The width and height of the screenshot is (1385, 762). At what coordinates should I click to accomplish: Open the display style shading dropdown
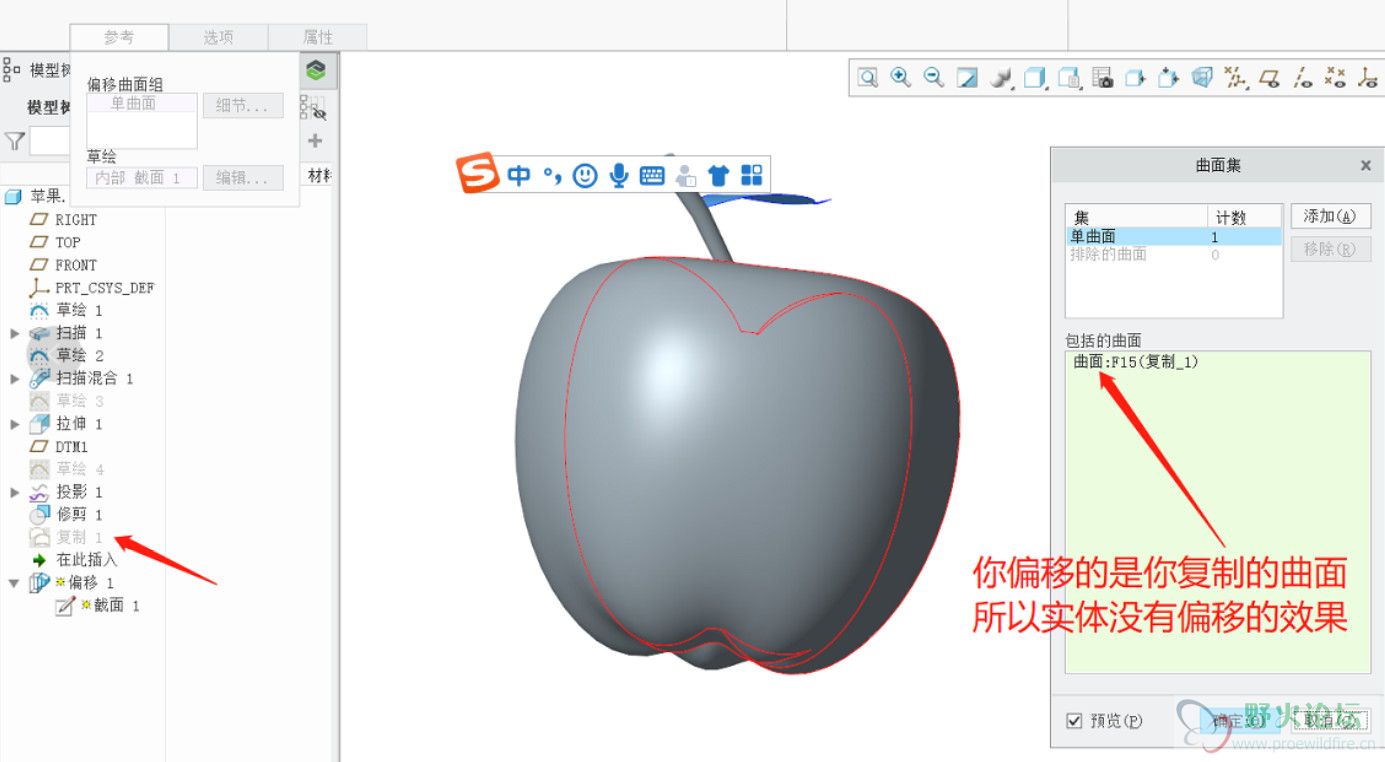pyautogui.click(x=1002, y=78)
